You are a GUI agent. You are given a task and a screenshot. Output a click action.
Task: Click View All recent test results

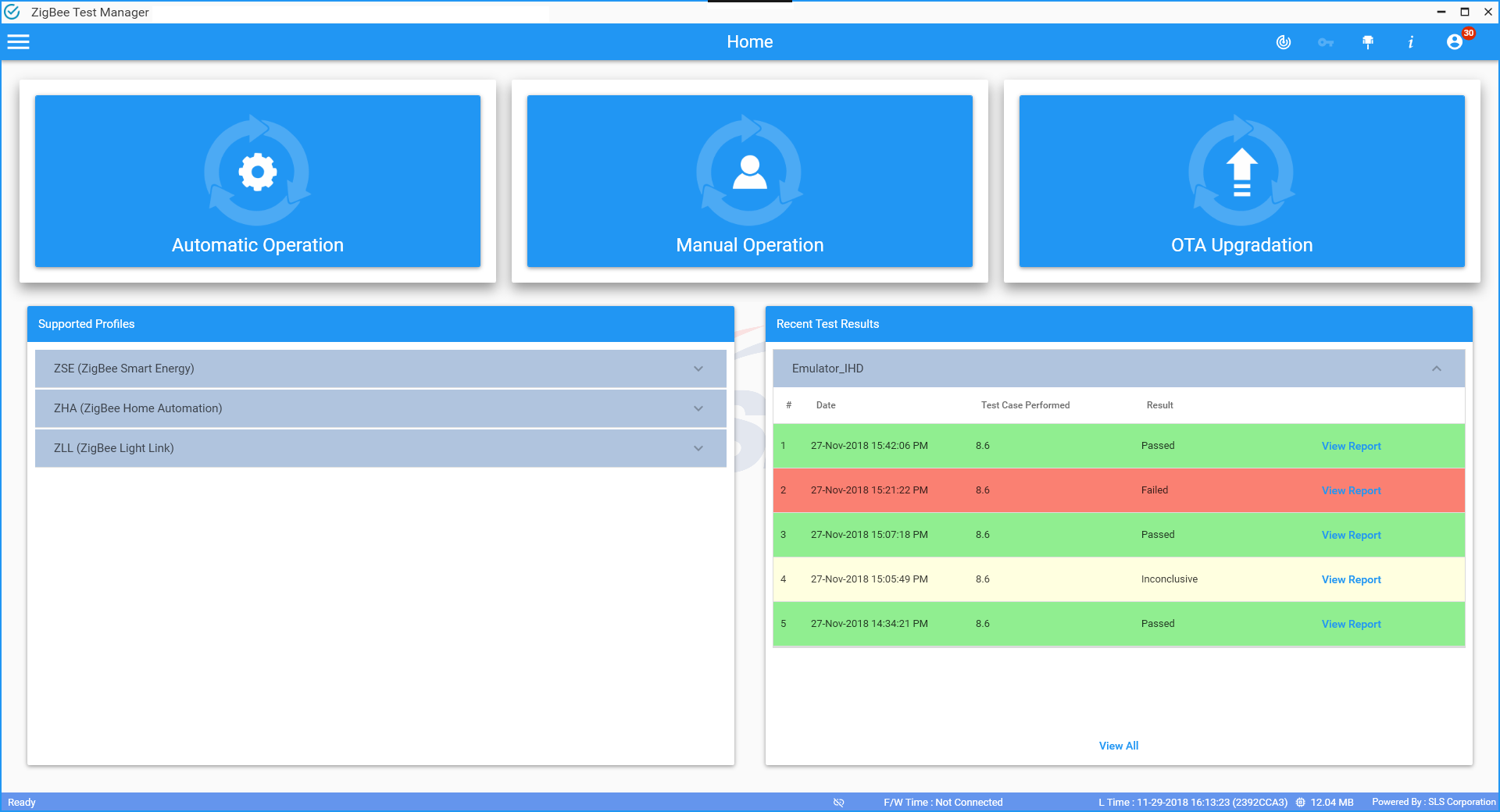[x=1119, y=746]
